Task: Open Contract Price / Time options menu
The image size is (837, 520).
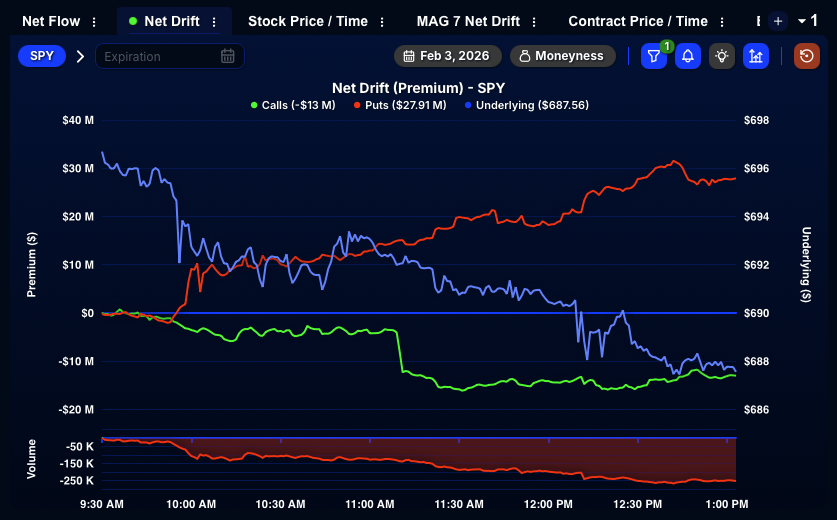Action: 722,22
